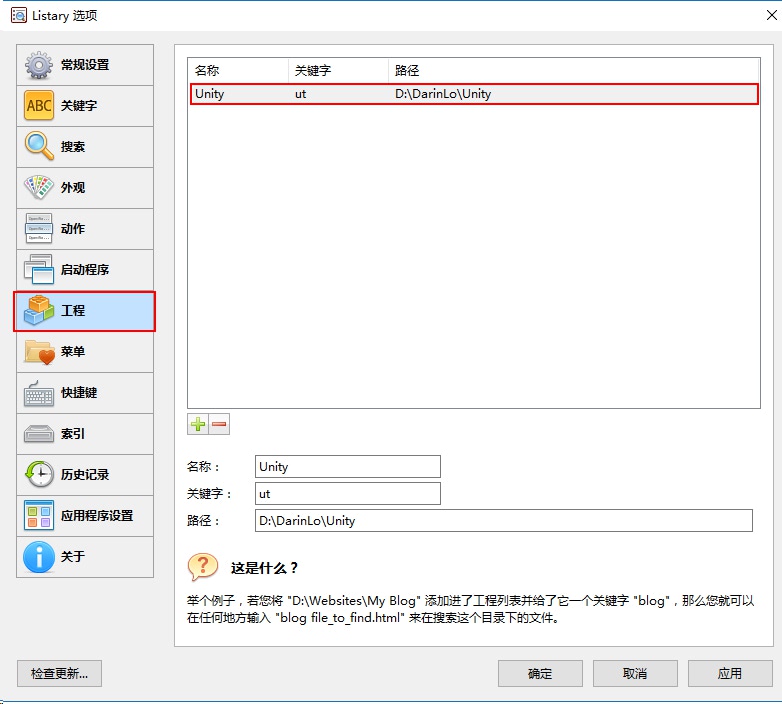Click the 检查更新... button
This screenshot has height=704, width=782.
coord(59,673)
